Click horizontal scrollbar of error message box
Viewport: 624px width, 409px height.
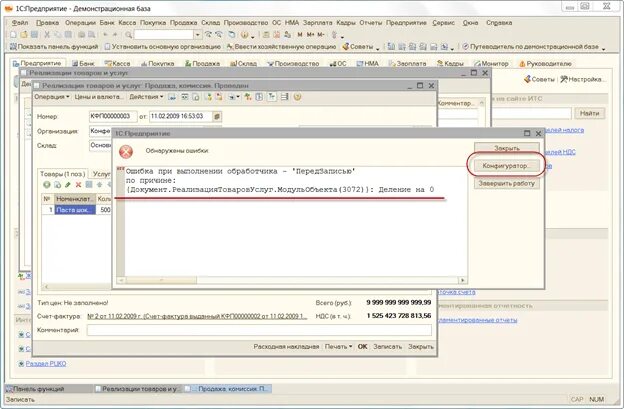293,280
